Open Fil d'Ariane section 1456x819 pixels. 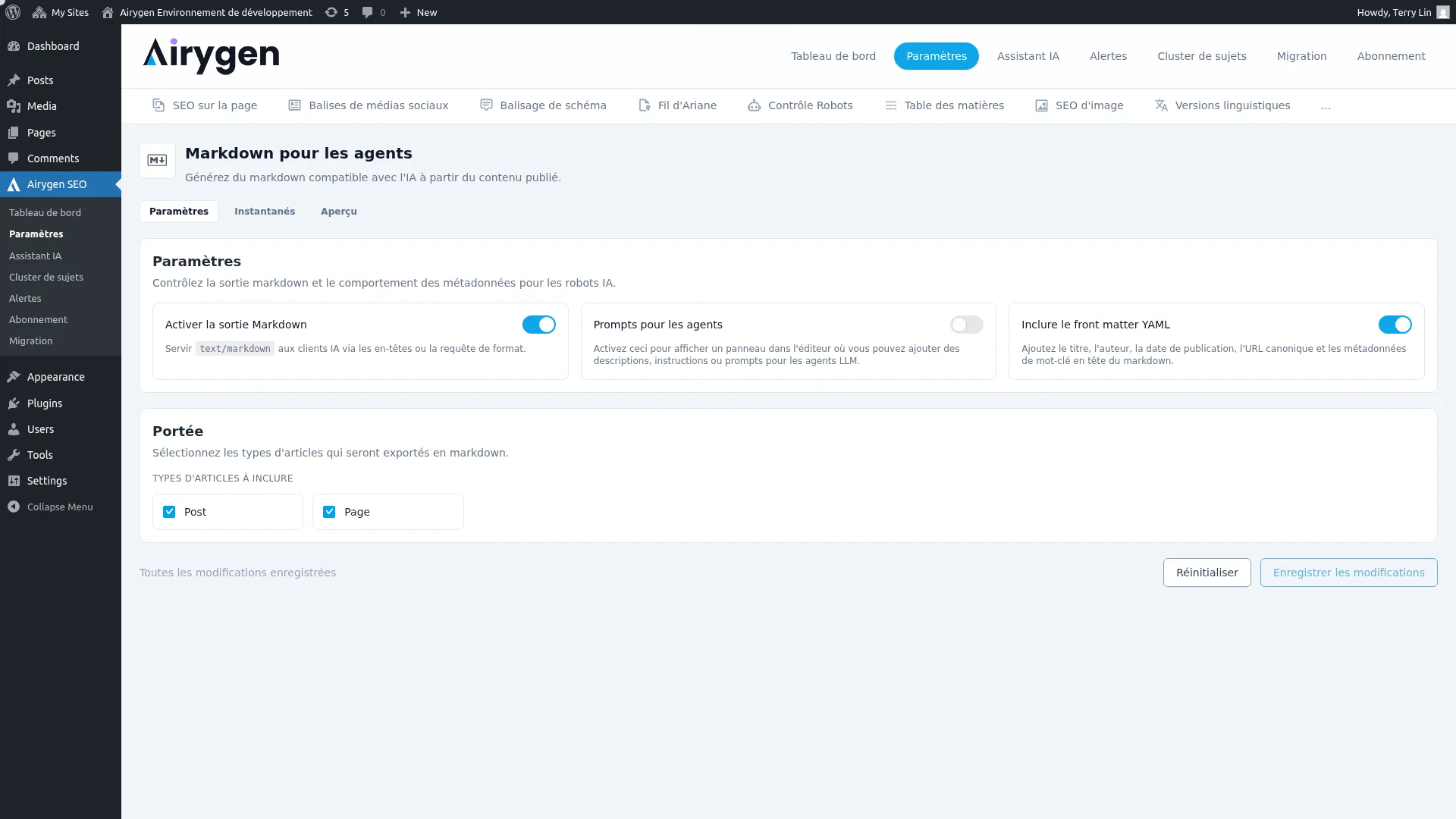677,105
